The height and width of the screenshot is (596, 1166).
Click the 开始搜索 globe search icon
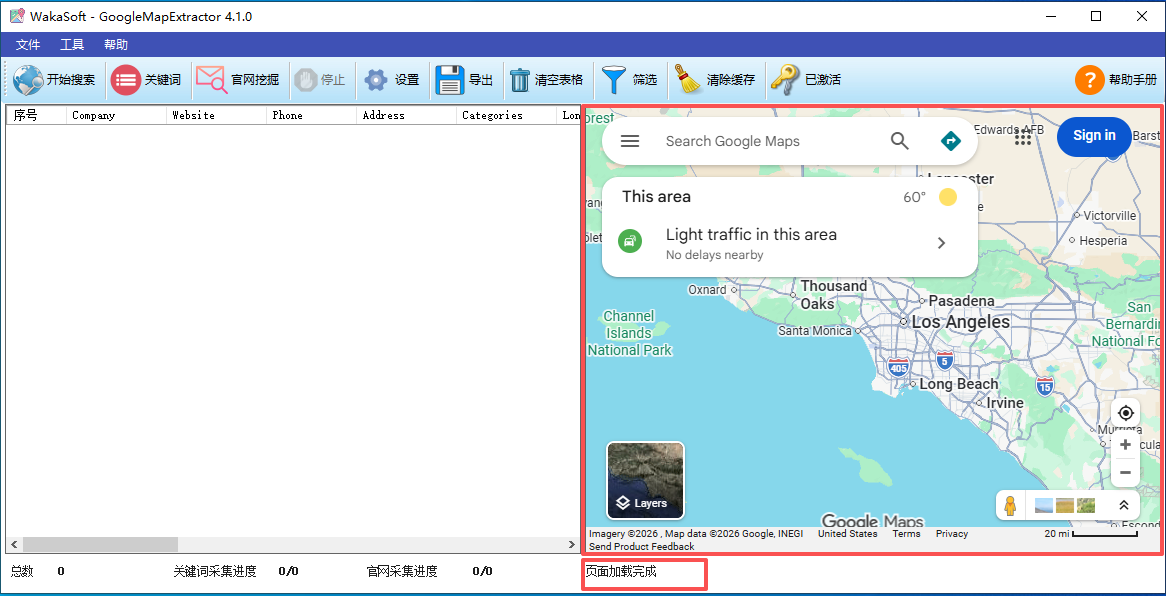click(29, 80)
